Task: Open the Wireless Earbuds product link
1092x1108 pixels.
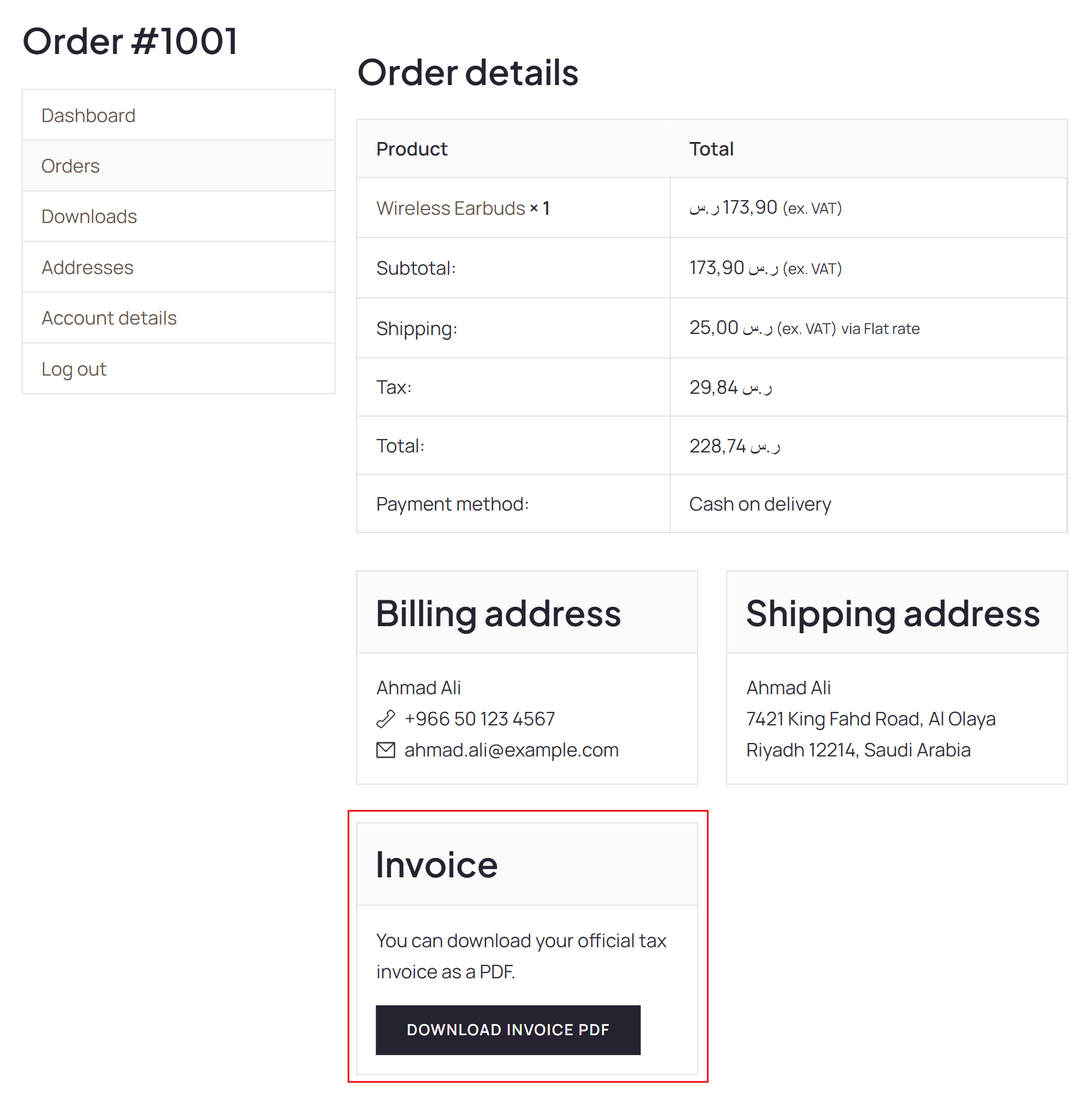Action: click(x=451, y=208)
